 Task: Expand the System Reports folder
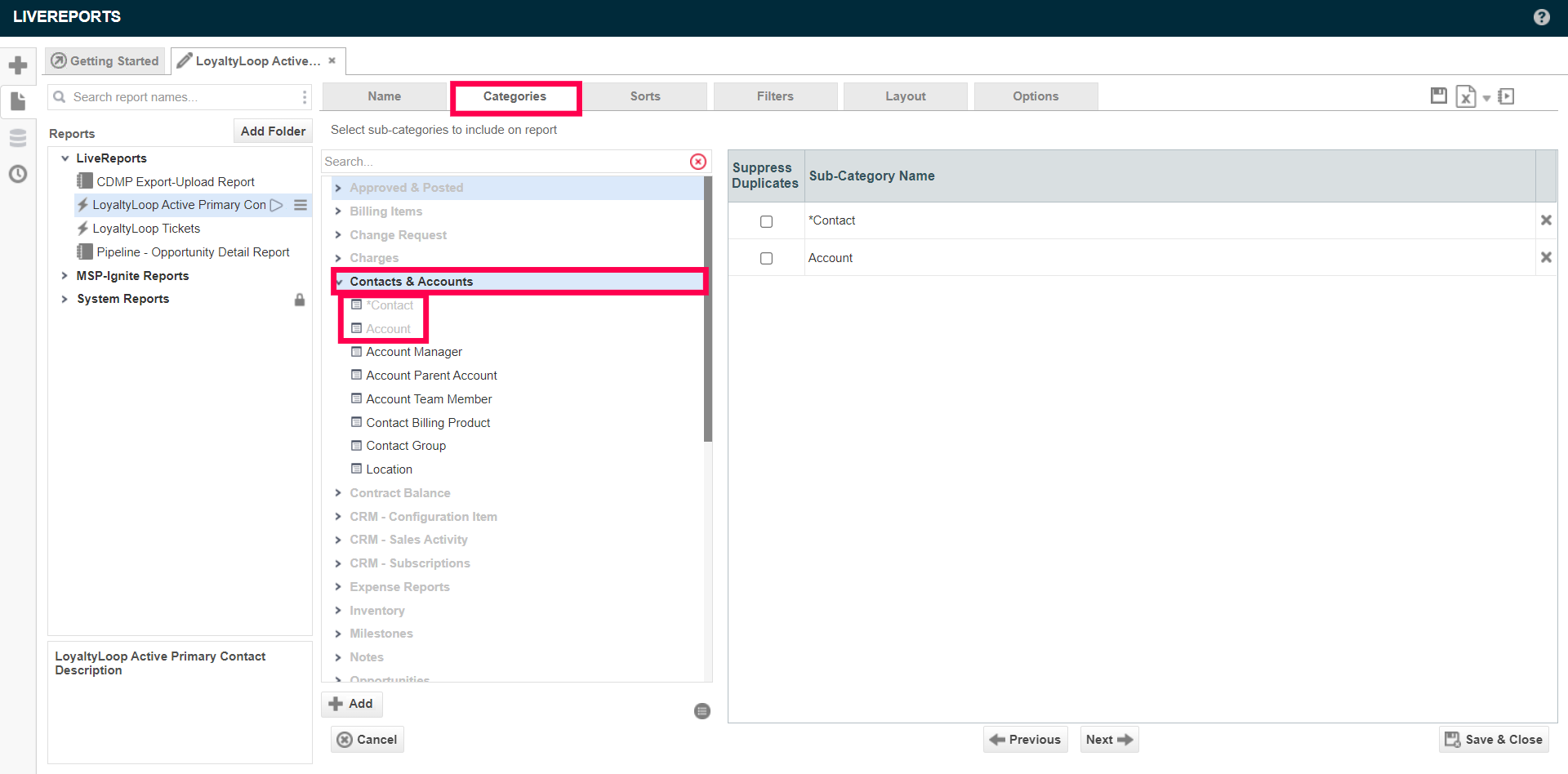point(65,299)
